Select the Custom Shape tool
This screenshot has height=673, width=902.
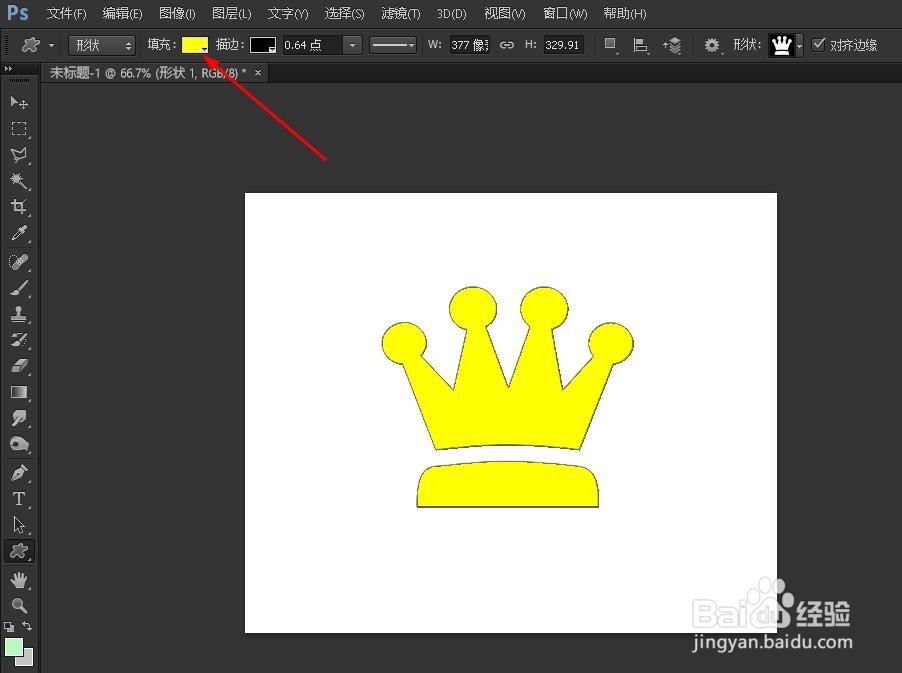click(x=19, y=551)
